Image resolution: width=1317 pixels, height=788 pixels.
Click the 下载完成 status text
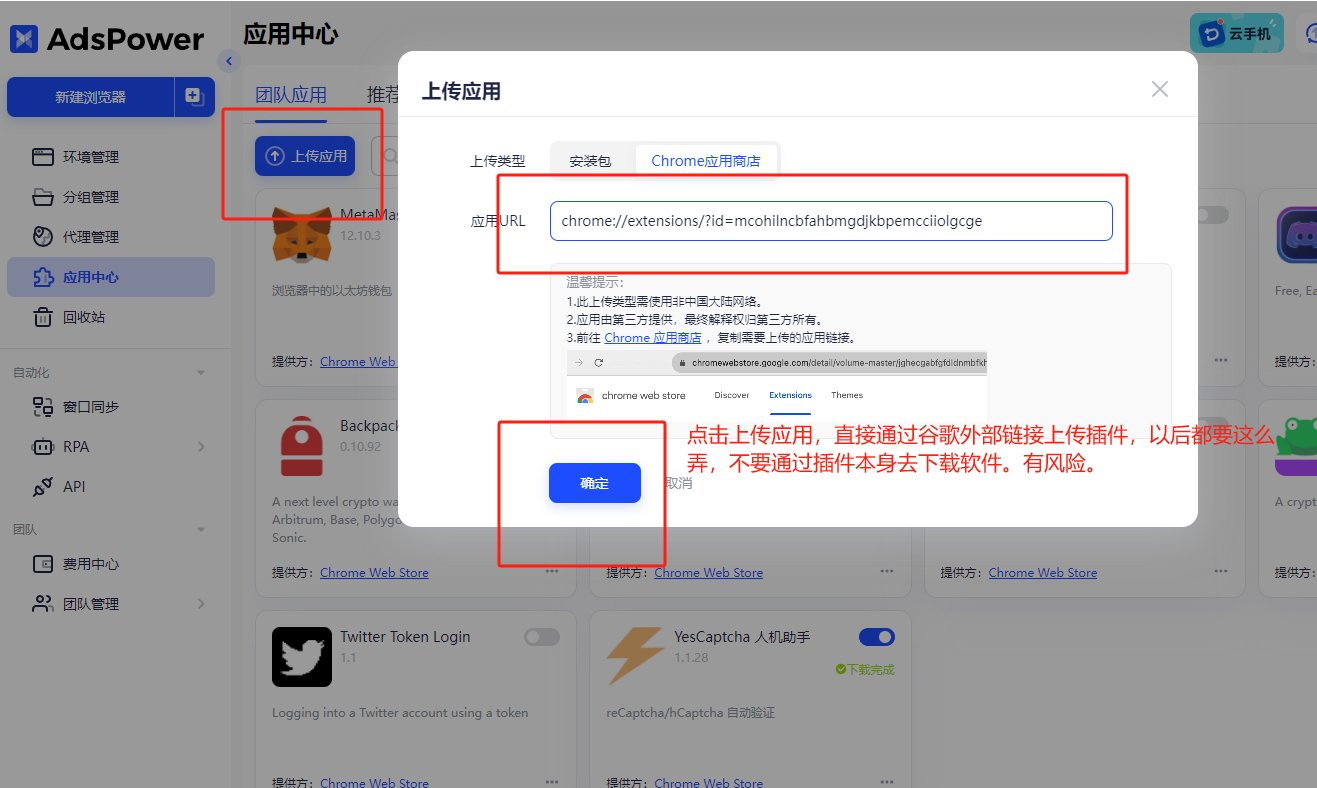pyautogui.click(x=869, y=670)
